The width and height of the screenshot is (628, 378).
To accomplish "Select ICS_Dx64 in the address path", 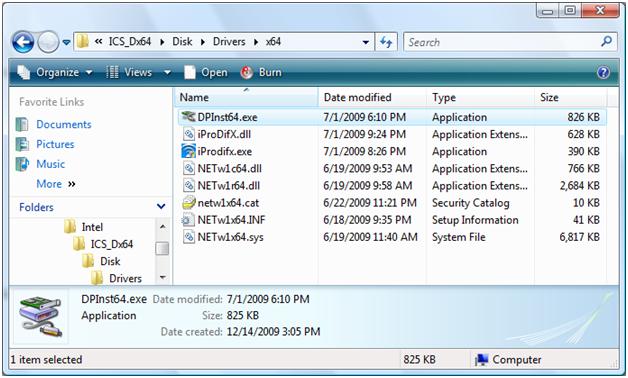I will pos(130,42).
